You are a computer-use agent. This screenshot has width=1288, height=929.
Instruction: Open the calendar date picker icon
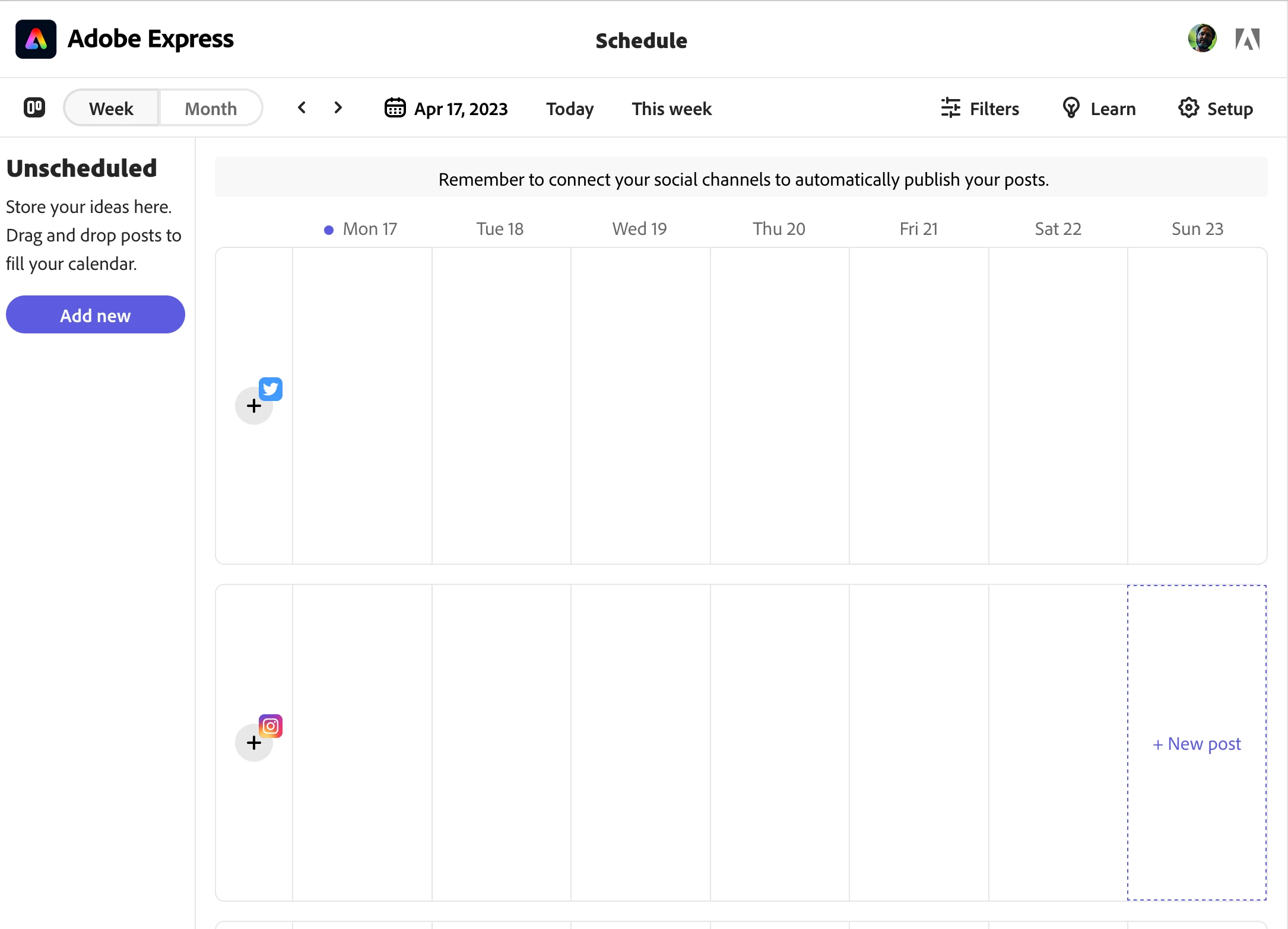395,108
